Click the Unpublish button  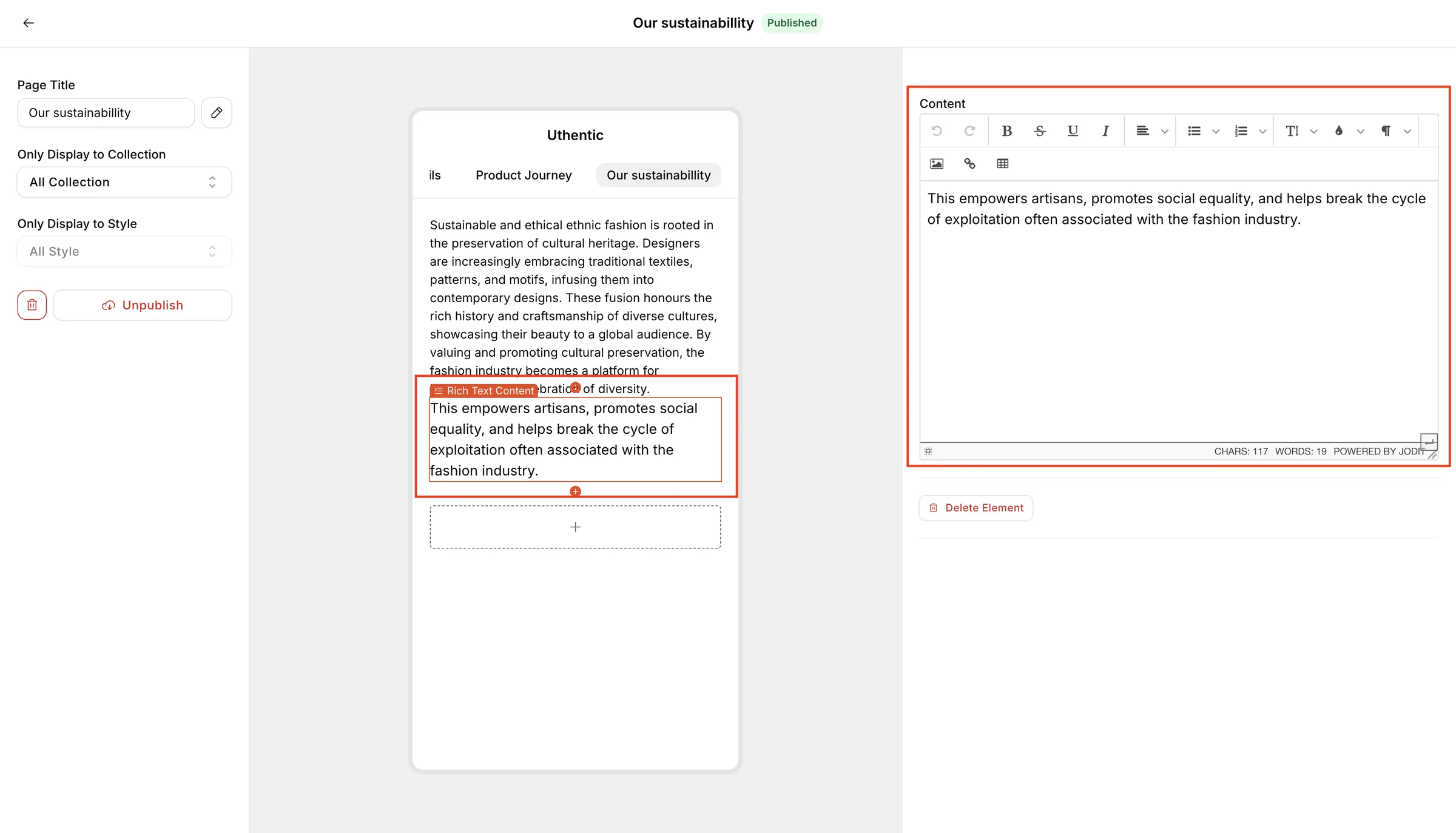(x=143, y=305)
